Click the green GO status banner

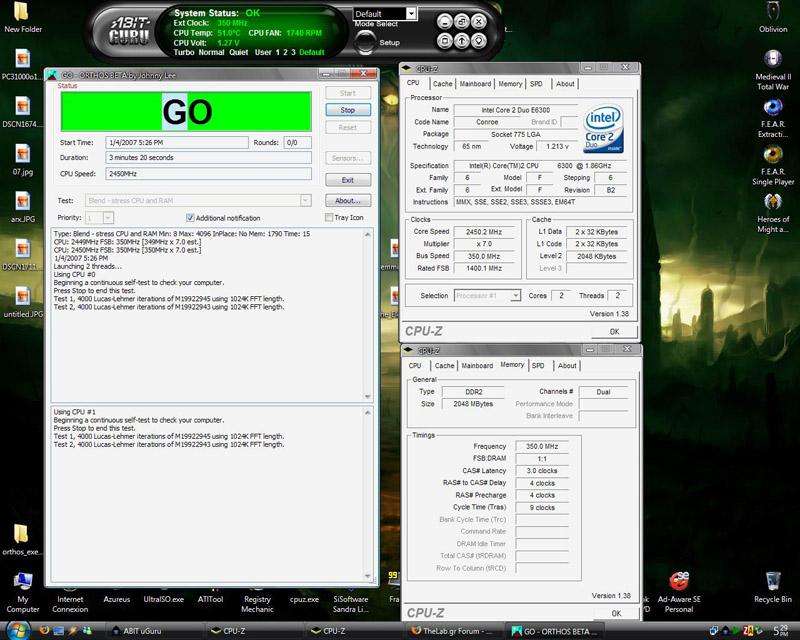pos(186,111)
